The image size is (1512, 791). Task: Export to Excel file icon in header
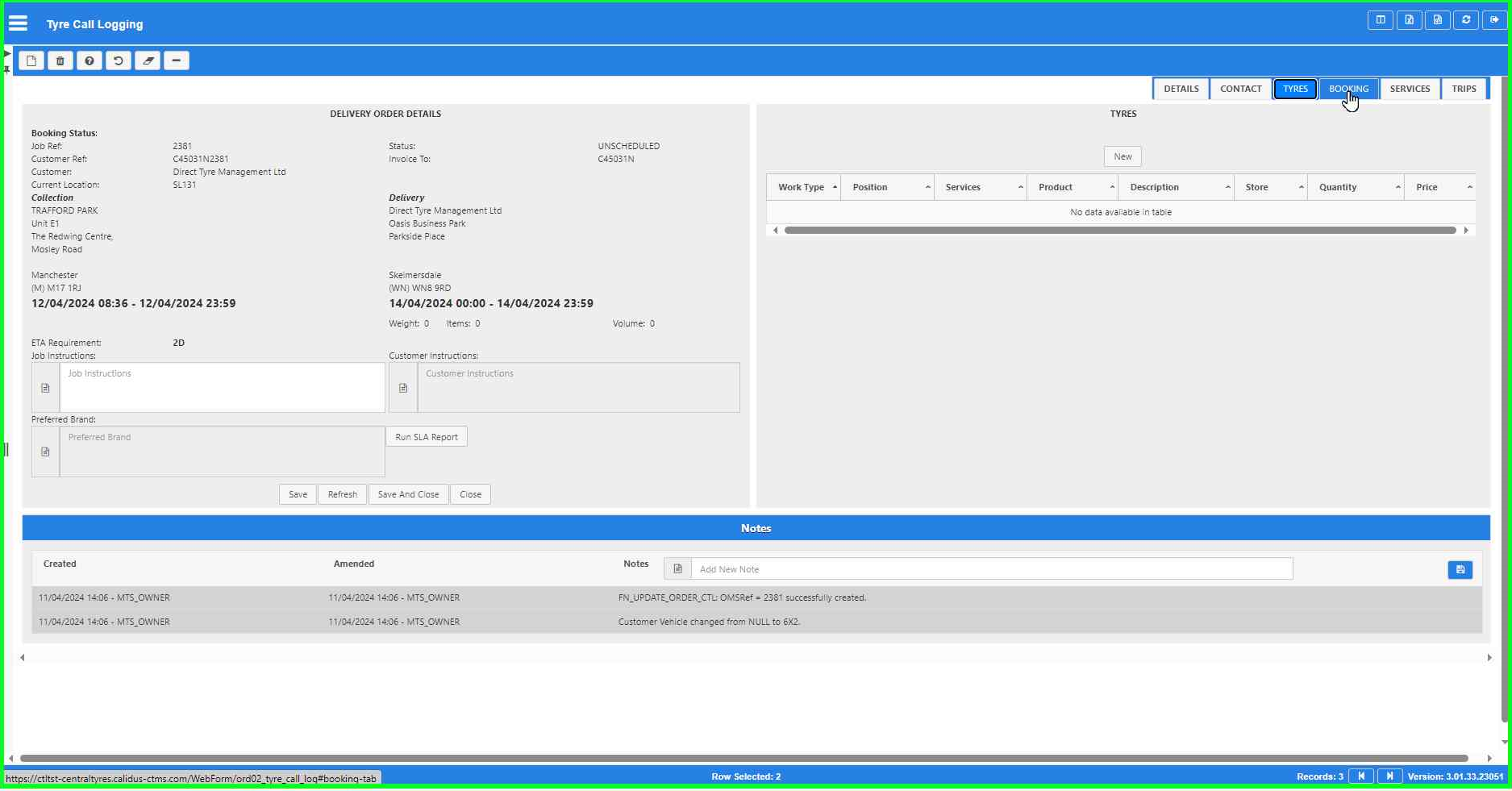point(1409,20)
